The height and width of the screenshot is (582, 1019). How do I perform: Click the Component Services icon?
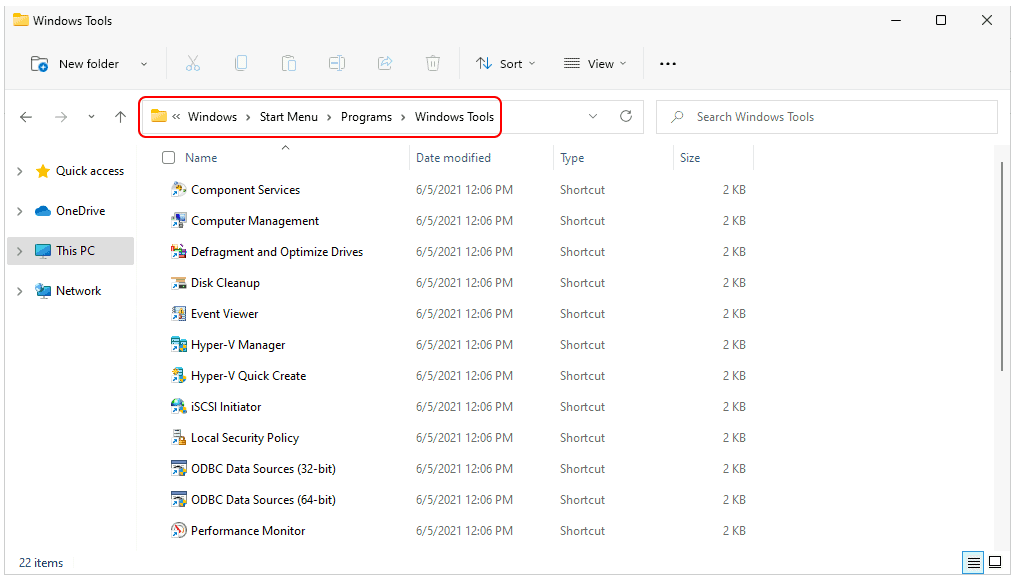click(x=178, y=190)
